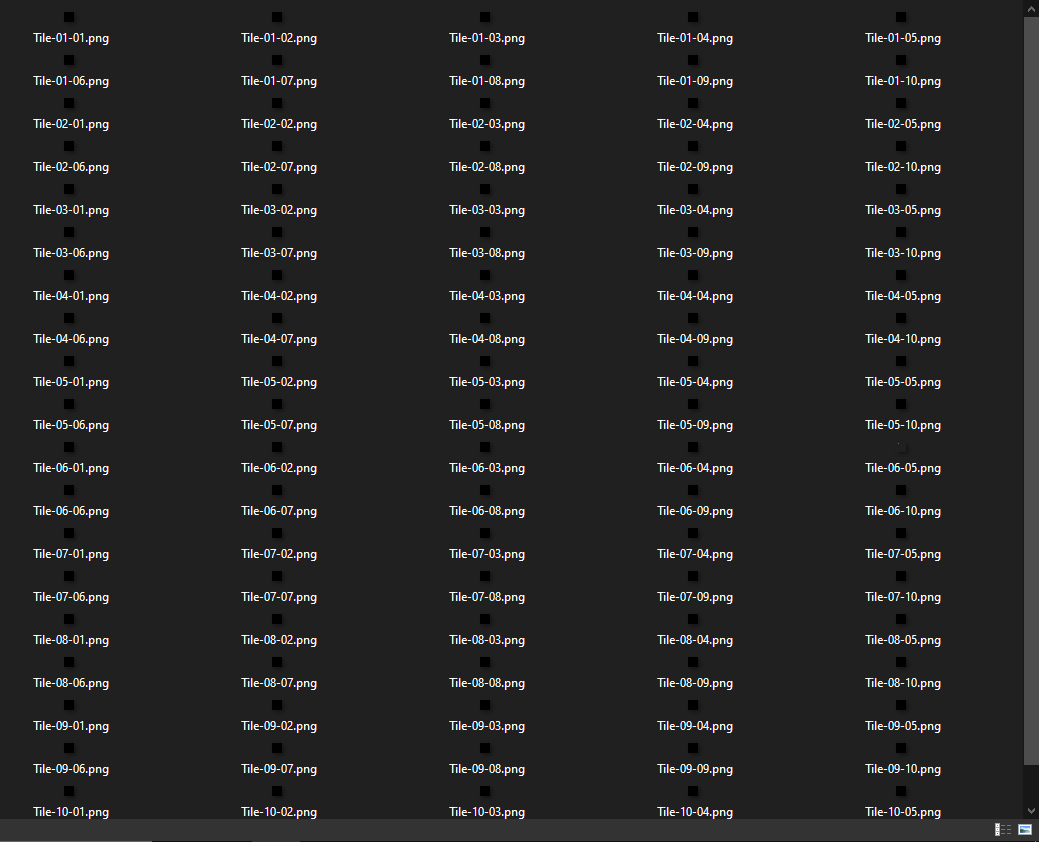Viewport: 1039px width, 842px height.
Task: Select file Tile-08-01.png
Action: [71, 641]
